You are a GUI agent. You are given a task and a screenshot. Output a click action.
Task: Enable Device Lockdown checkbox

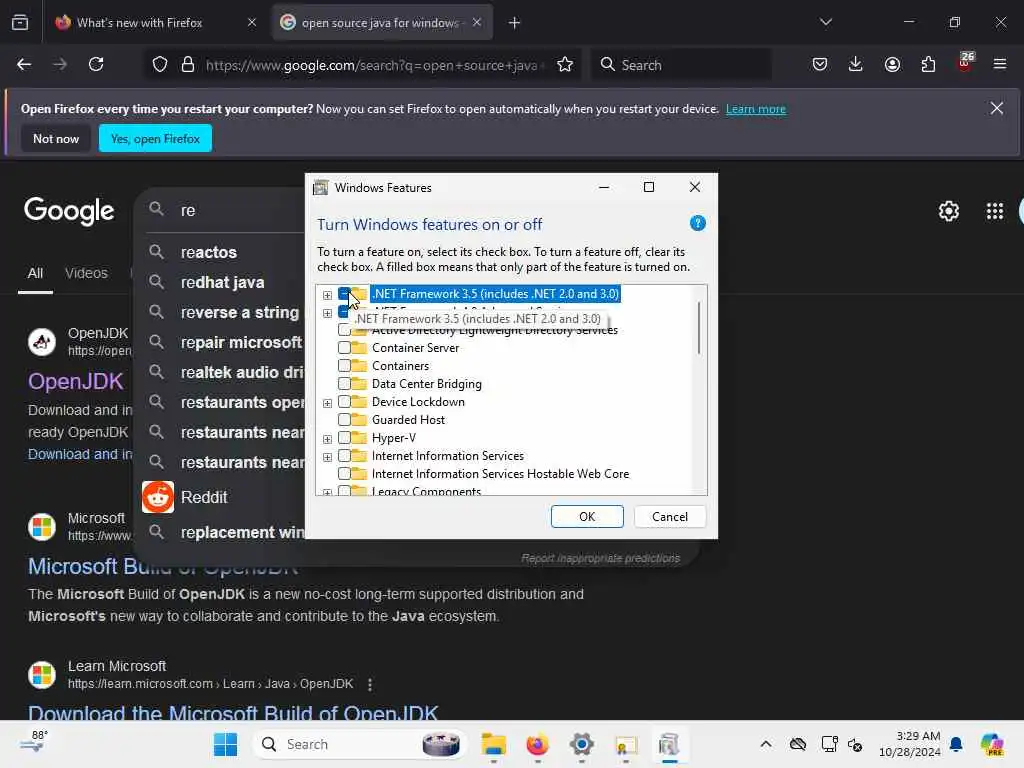[x=344, y=402]
